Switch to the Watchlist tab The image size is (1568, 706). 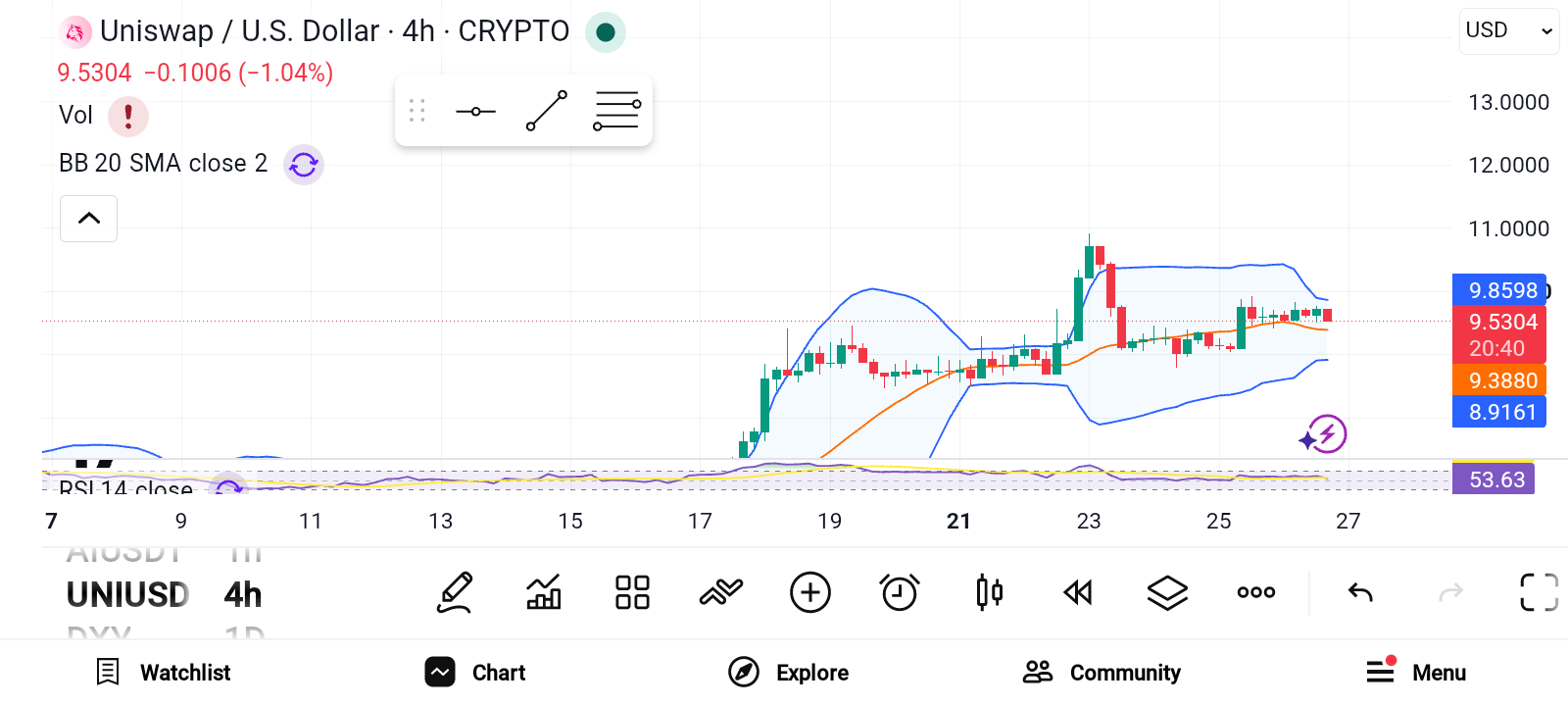click(164, 673)
